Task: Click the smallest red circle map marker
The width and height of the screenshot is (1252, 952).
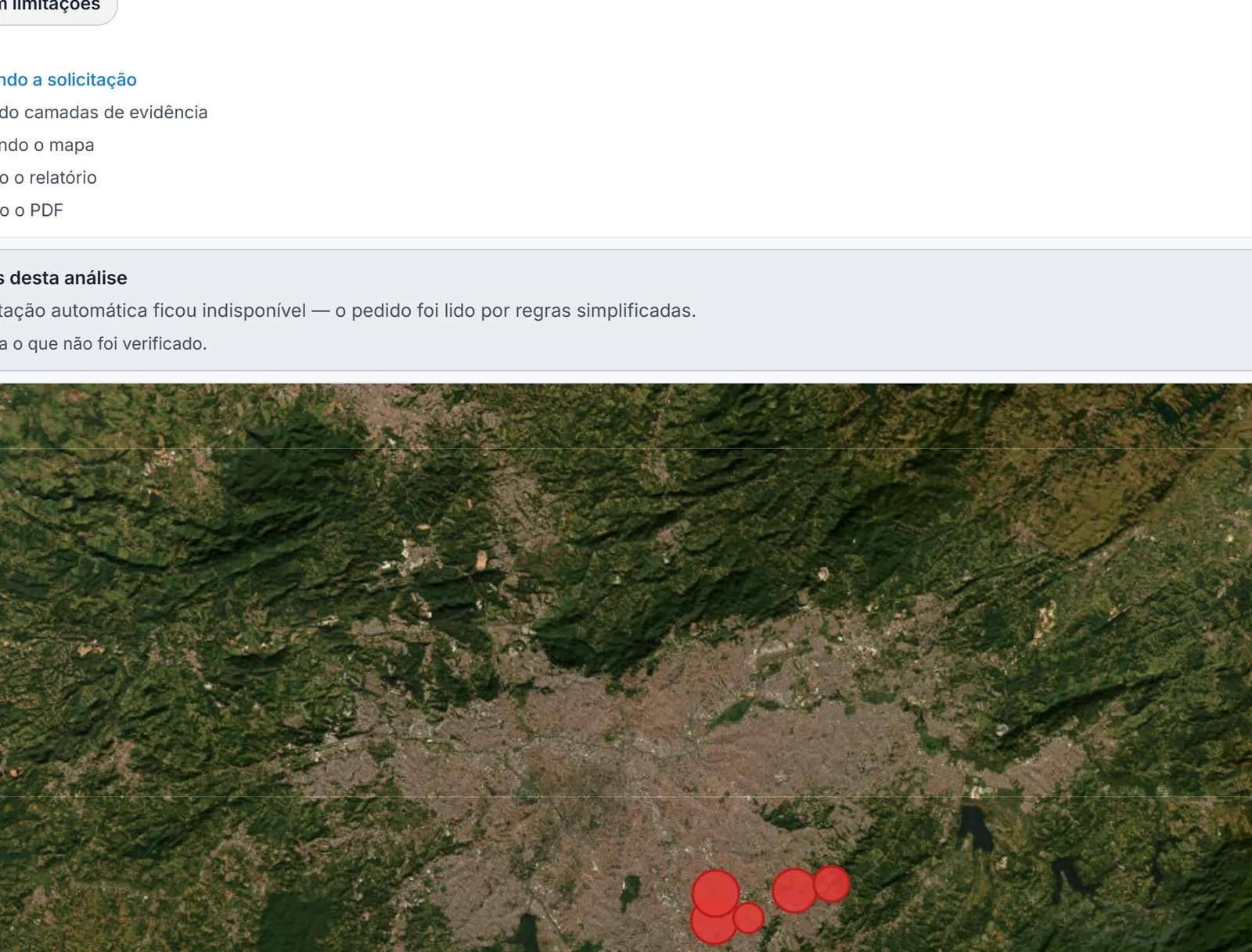Action: 748,918
